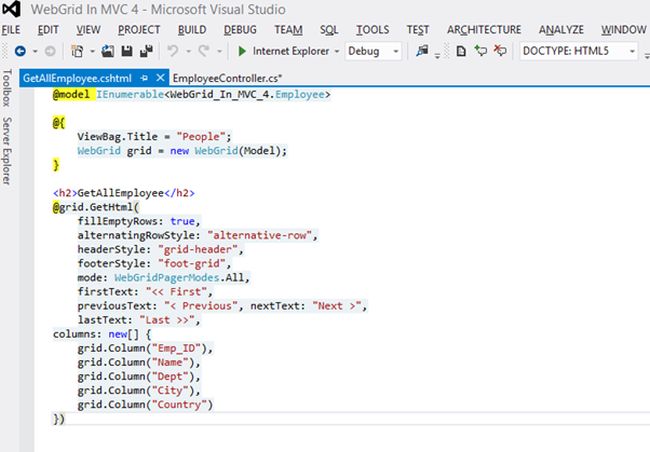This screenshot has height=452, width=650.
Task: Click the New Project toolbar icon
Action: point(77,51)
